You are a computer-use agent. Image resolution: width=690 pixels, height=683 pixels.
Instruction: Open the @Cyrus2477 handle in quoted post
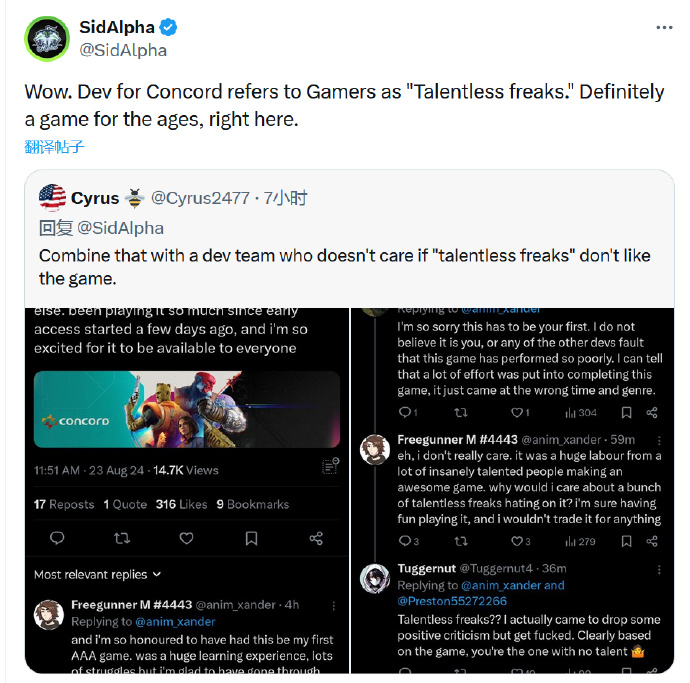pyautogui.click(x=200, y=198)
